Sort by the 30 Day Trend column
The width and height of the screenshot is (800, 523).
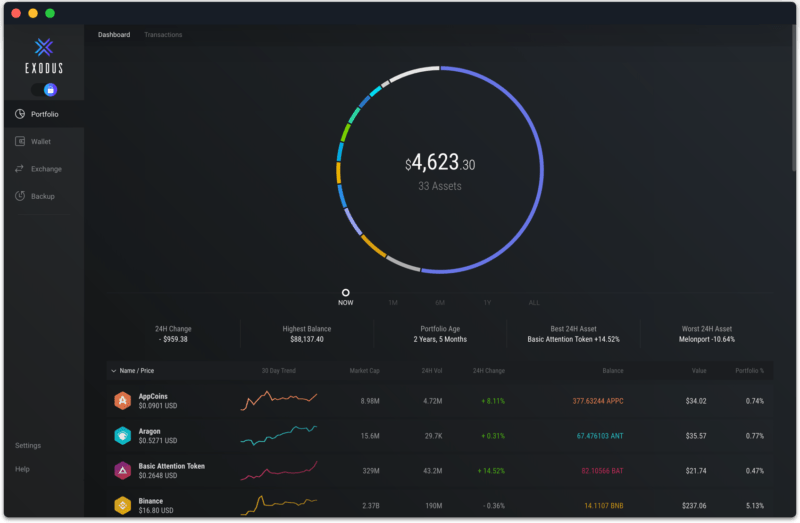pos(279,371)
